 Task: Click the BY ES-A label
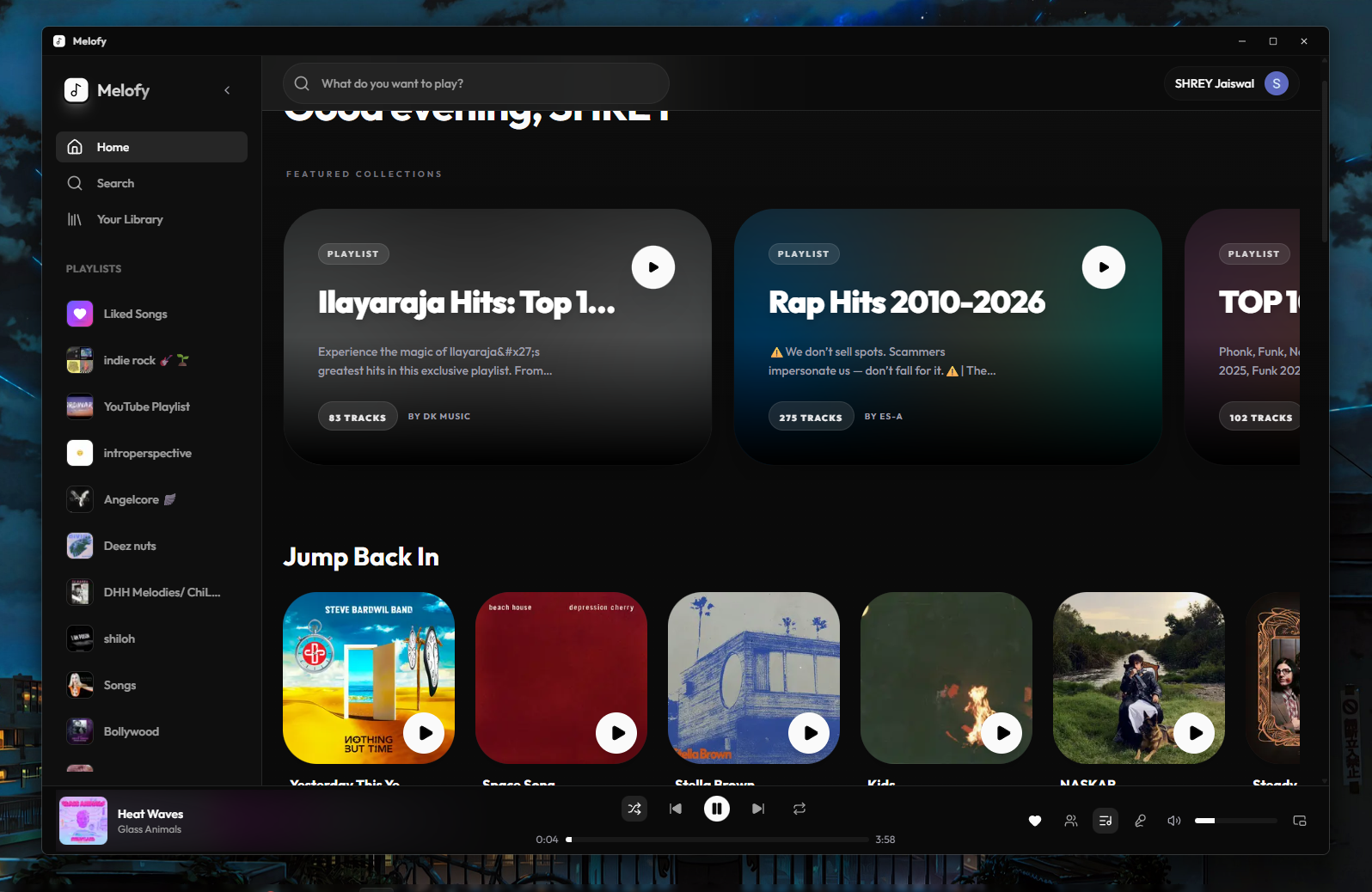pos(883,416)
